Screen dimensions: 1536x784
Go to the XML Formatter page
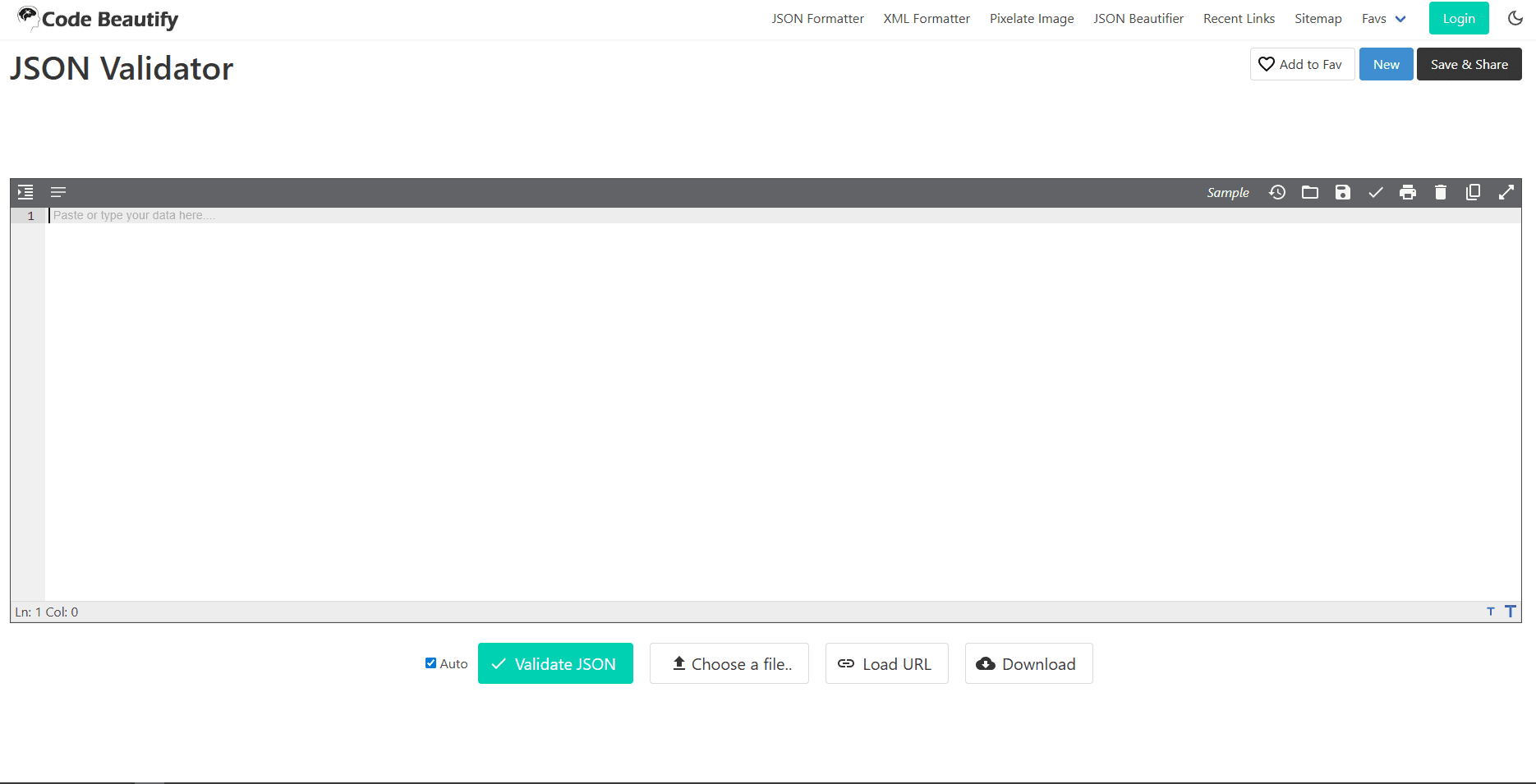(926, 18)
